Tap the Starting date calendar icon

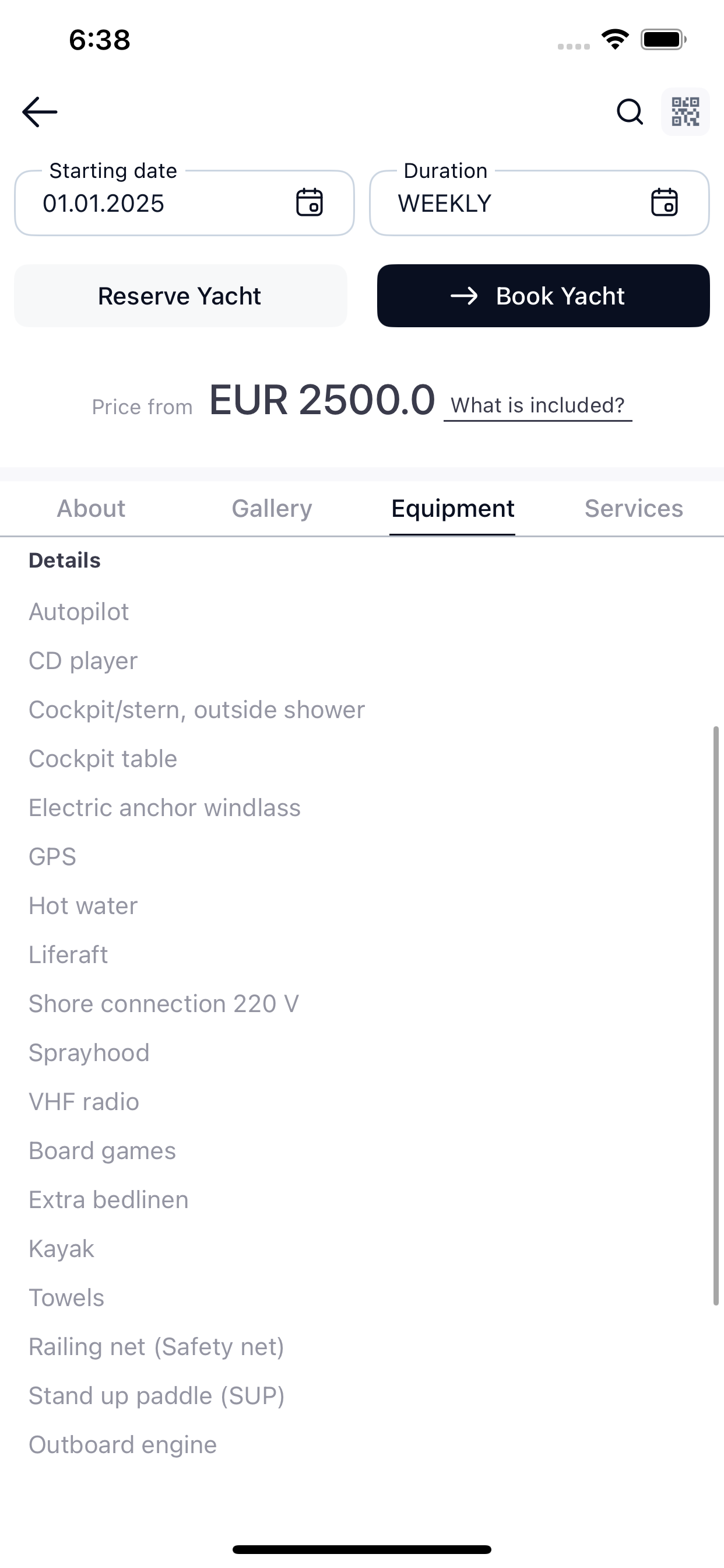309,202
